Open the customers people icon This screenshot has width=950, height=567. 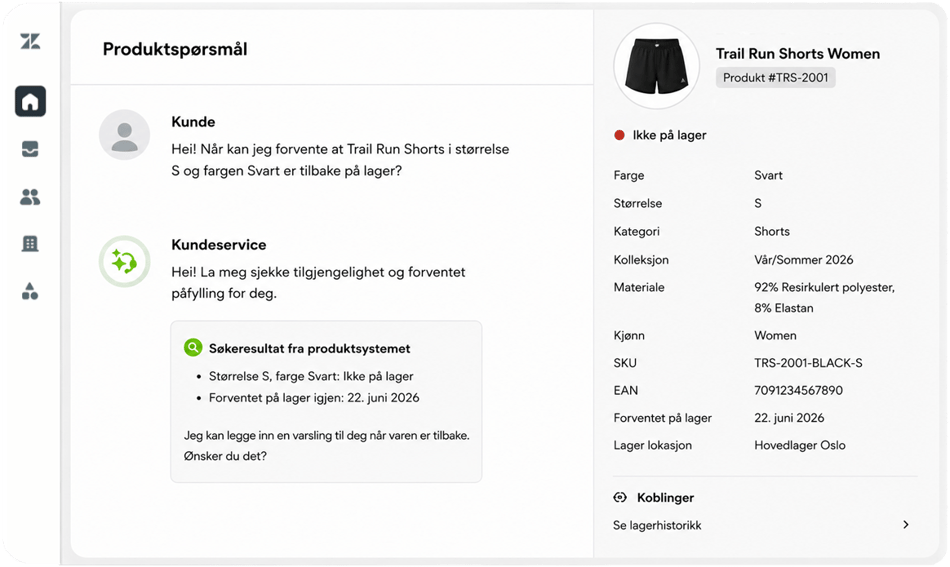click(x=30, y=196)
